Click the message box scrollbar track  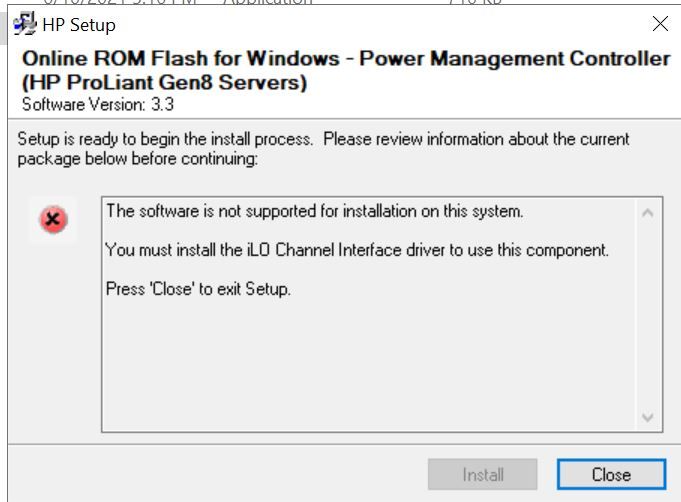click(648, 315)
